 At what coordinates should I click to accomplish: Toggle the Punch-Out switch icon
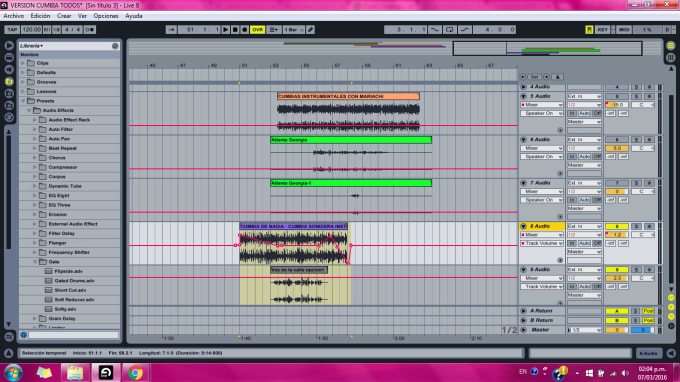[x=464, y=29]
